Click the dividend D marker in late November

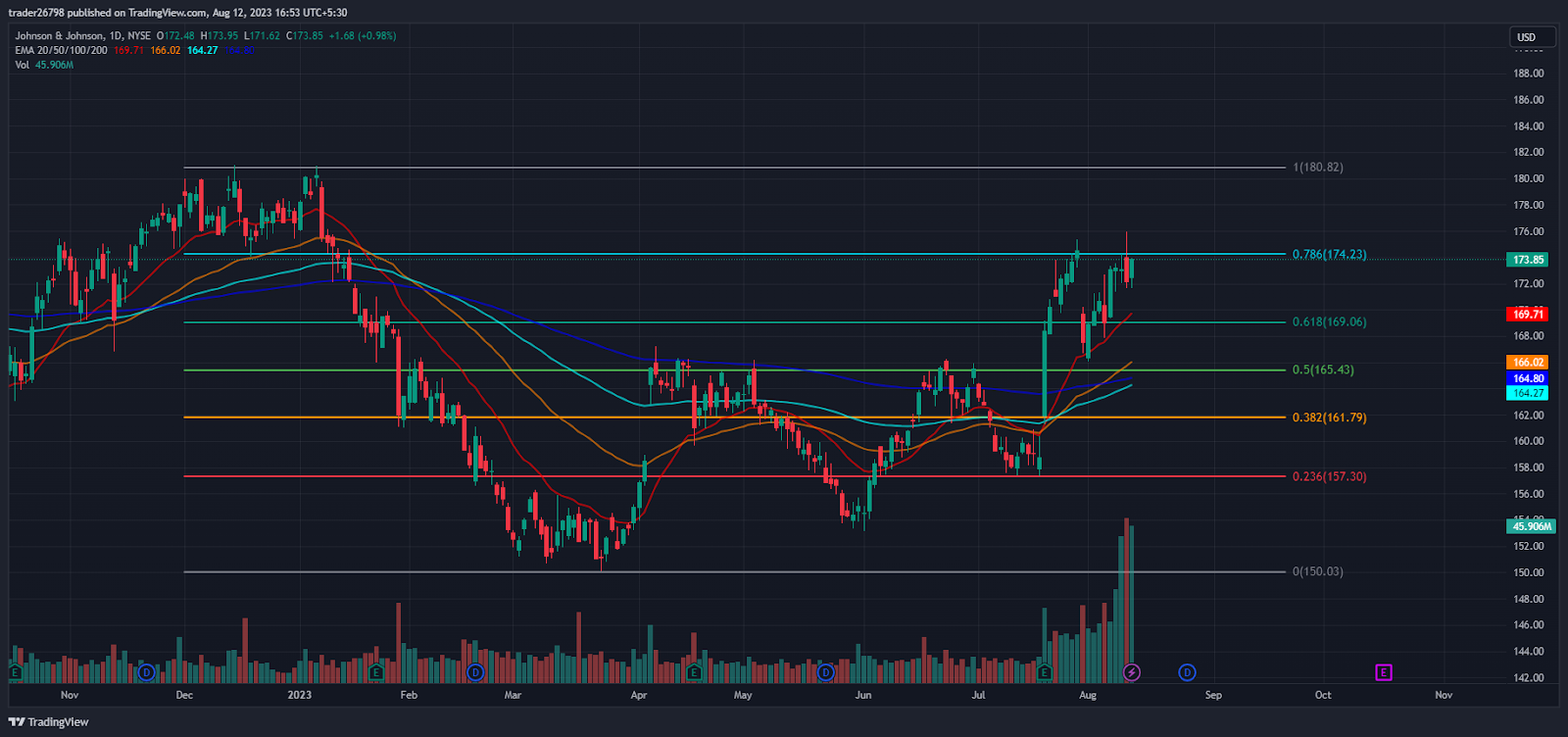point(146,672)
